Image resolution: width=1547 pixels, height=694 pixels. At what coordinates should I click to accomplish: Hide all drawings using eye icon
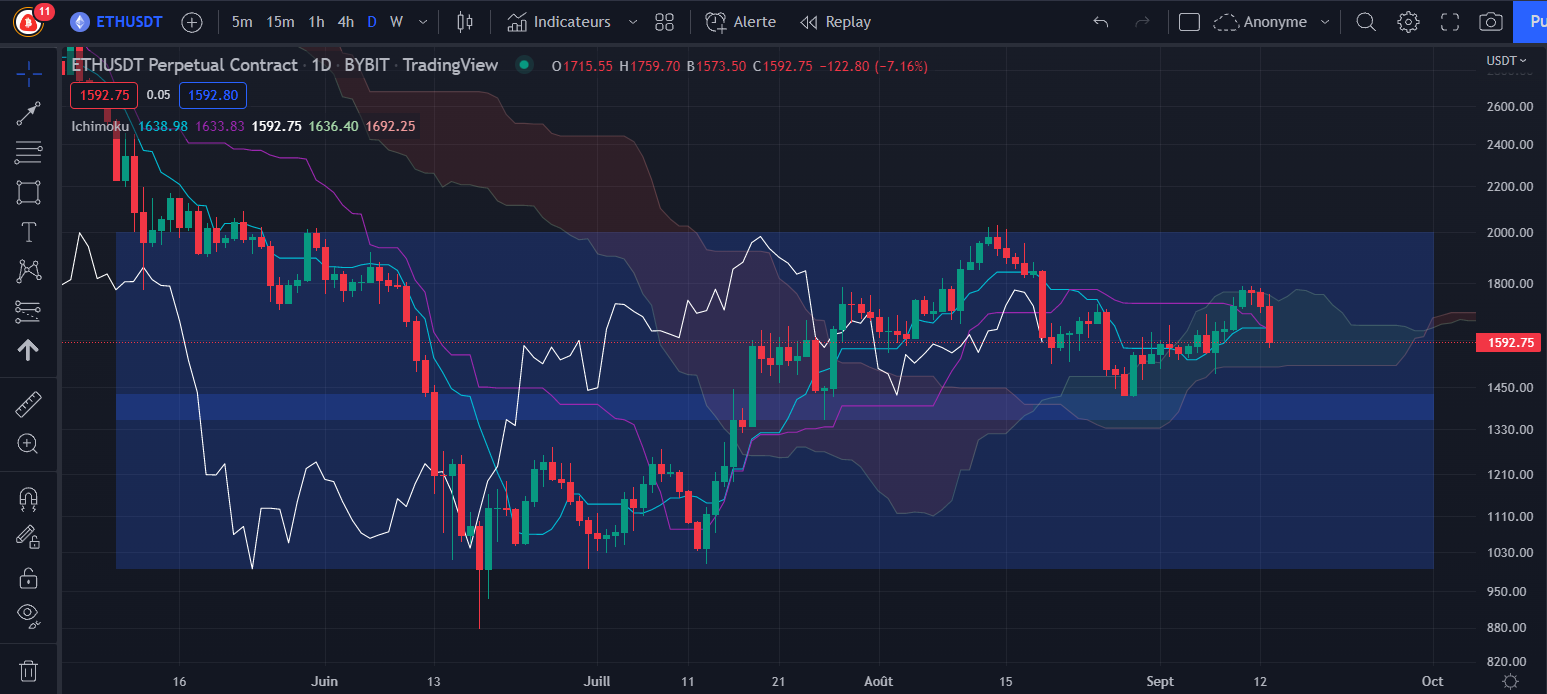pos(28,615)
